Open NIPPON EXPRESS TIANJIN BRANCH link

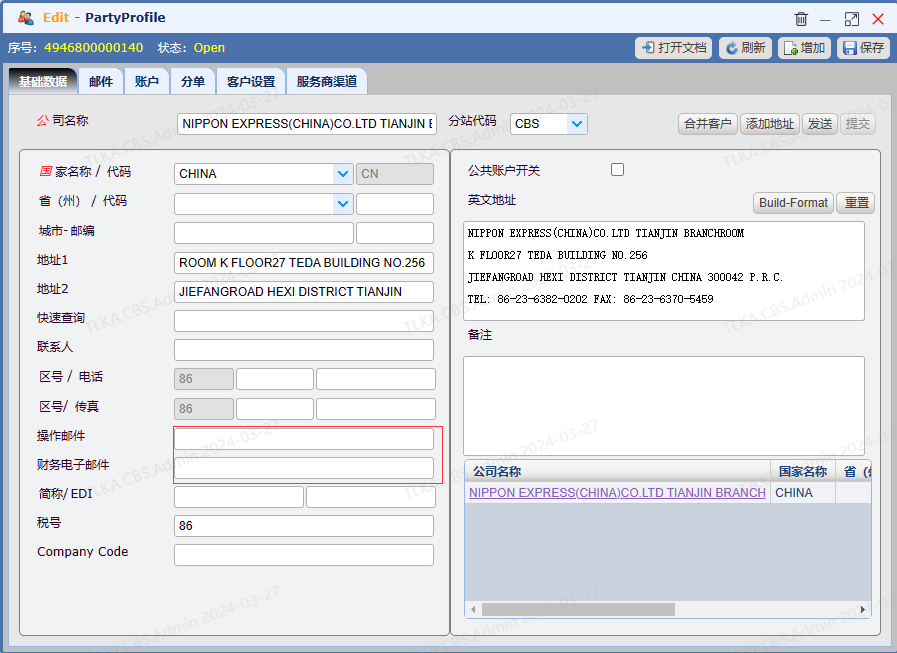click(617, 493)
